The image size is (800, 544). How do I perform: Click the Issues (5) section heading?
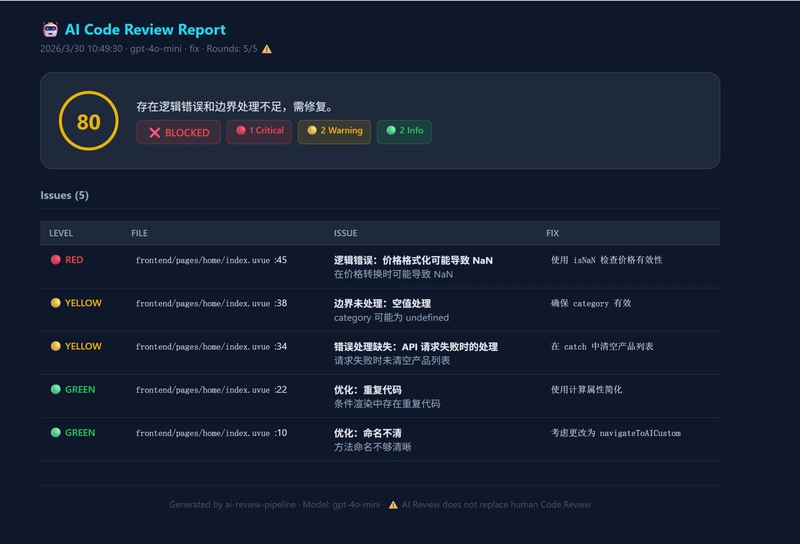(x=64, y=195)
